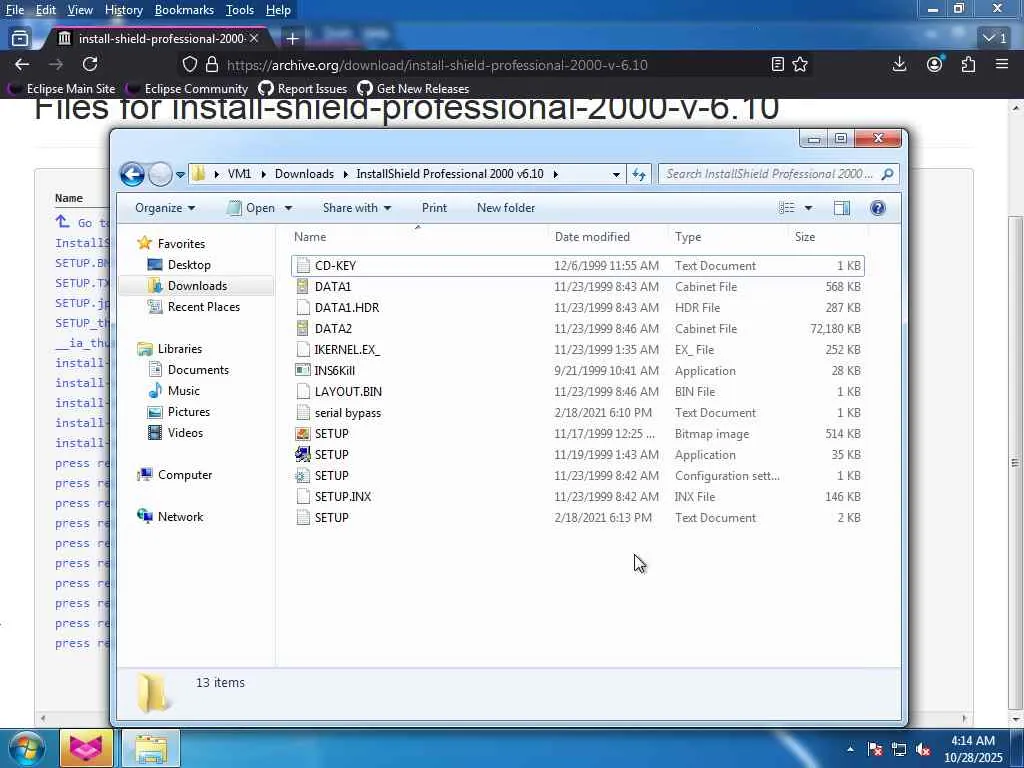Click the Explorer Help question mark icon
Image resolution: width=1024 pixels, height=768 pixels.
pyautogui.click(x=878, y=208)
